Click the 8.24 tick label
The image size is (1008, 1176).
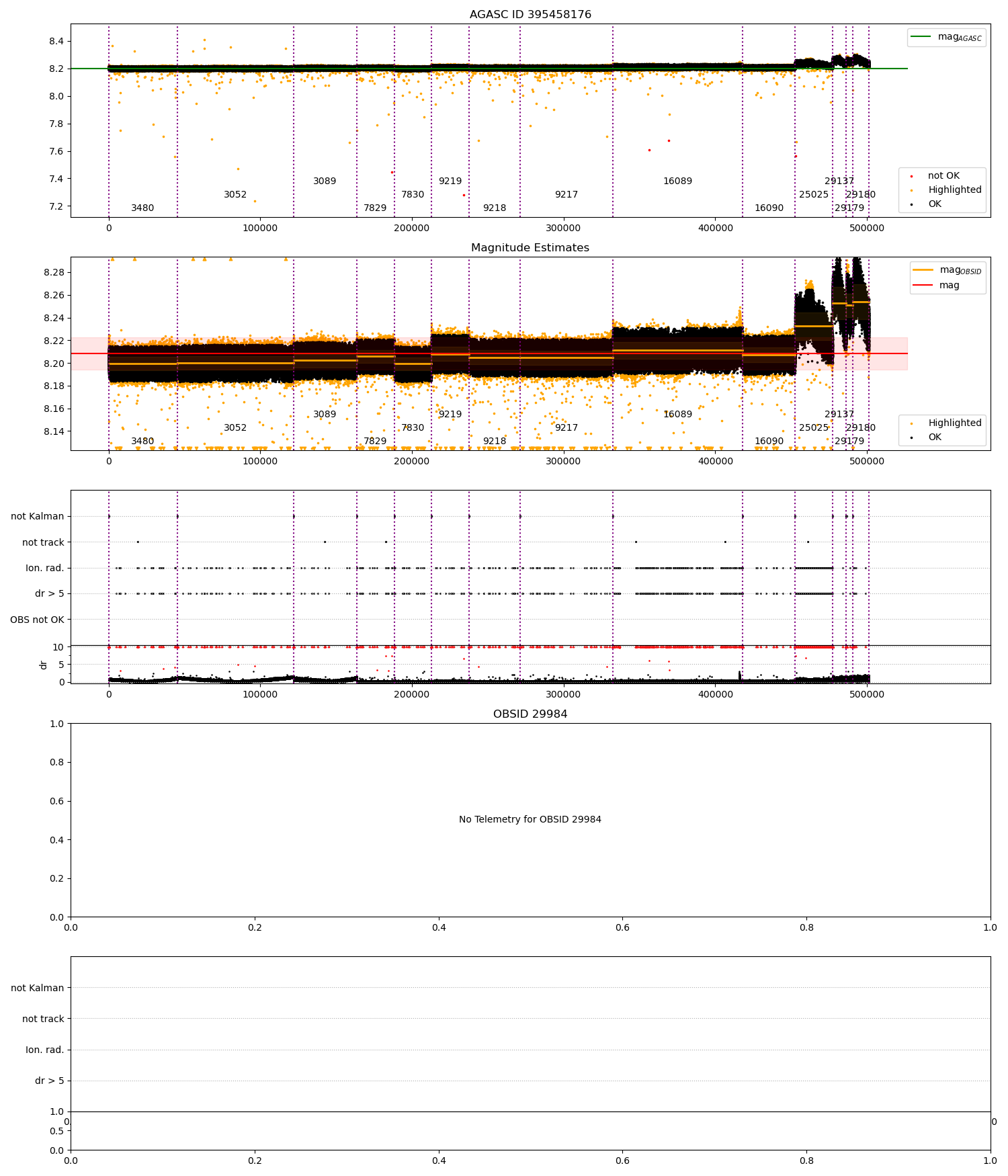54,319
